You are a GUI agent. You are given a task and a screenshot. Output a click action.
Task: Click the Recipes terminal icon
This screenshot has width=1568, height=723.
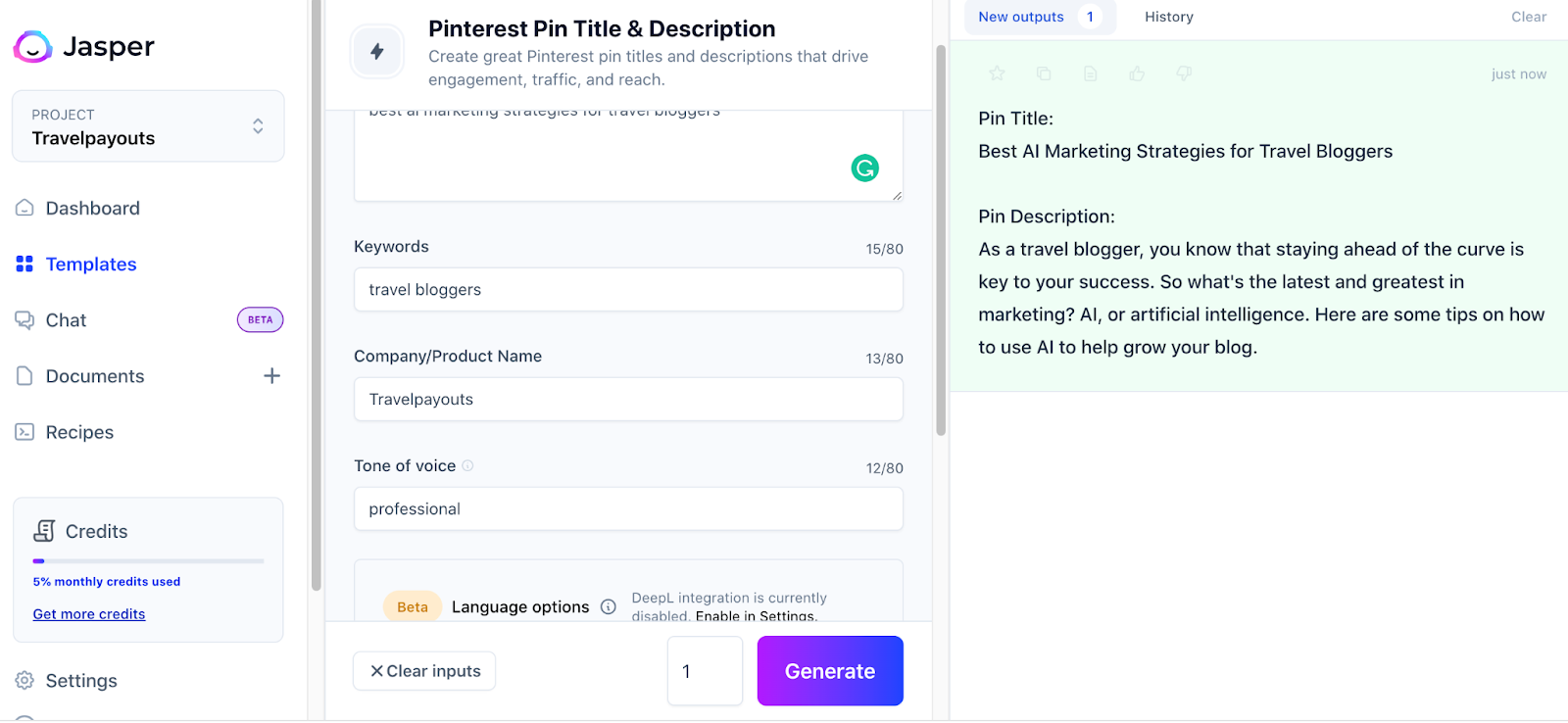coord(24,432)
